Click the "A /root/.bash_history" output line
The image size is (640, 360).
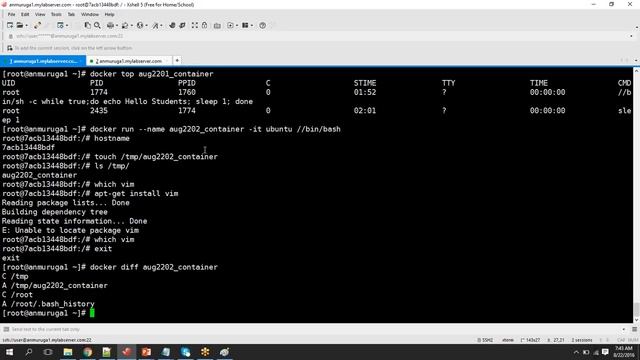[48, 304]
